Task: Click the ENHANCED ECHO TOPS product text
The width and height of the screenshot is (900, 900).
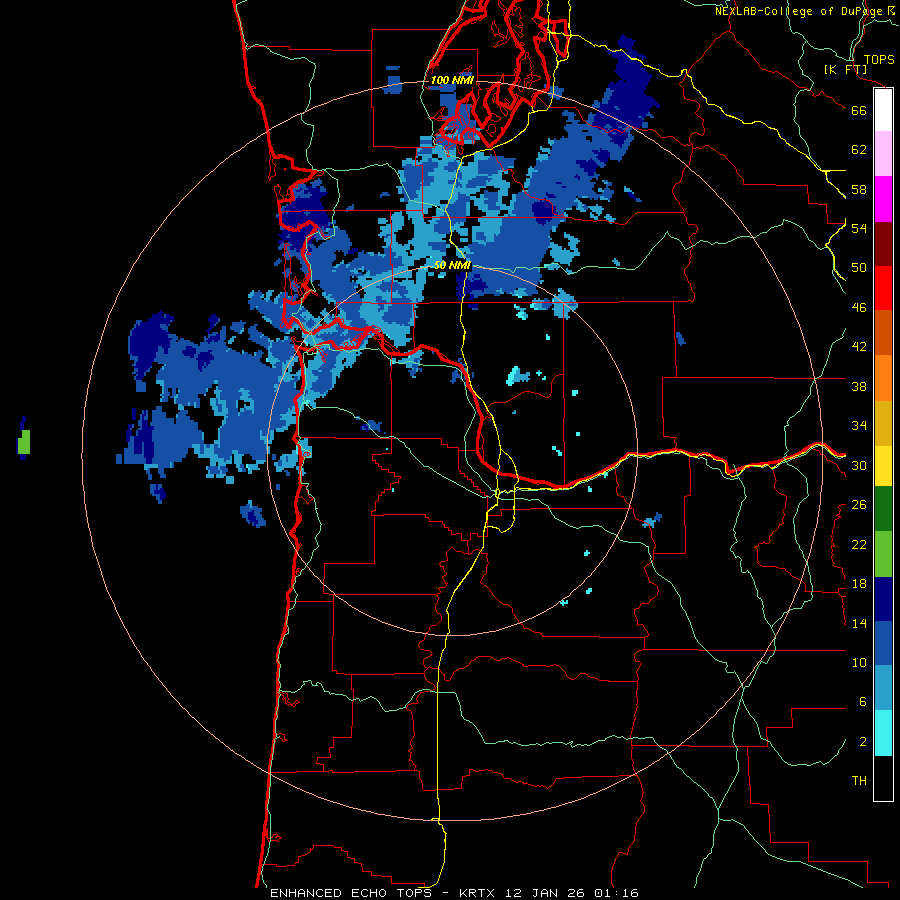Action: click(x=351, y=893)
